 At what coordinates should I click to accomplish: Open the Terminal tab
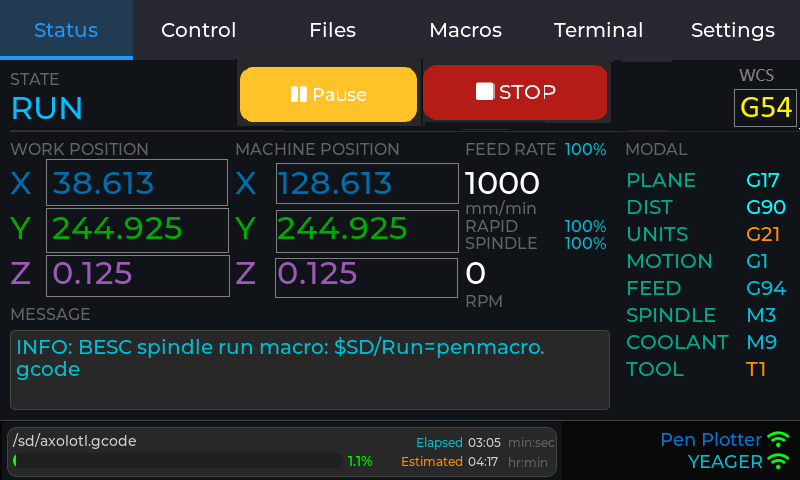[x=598, y=30]
